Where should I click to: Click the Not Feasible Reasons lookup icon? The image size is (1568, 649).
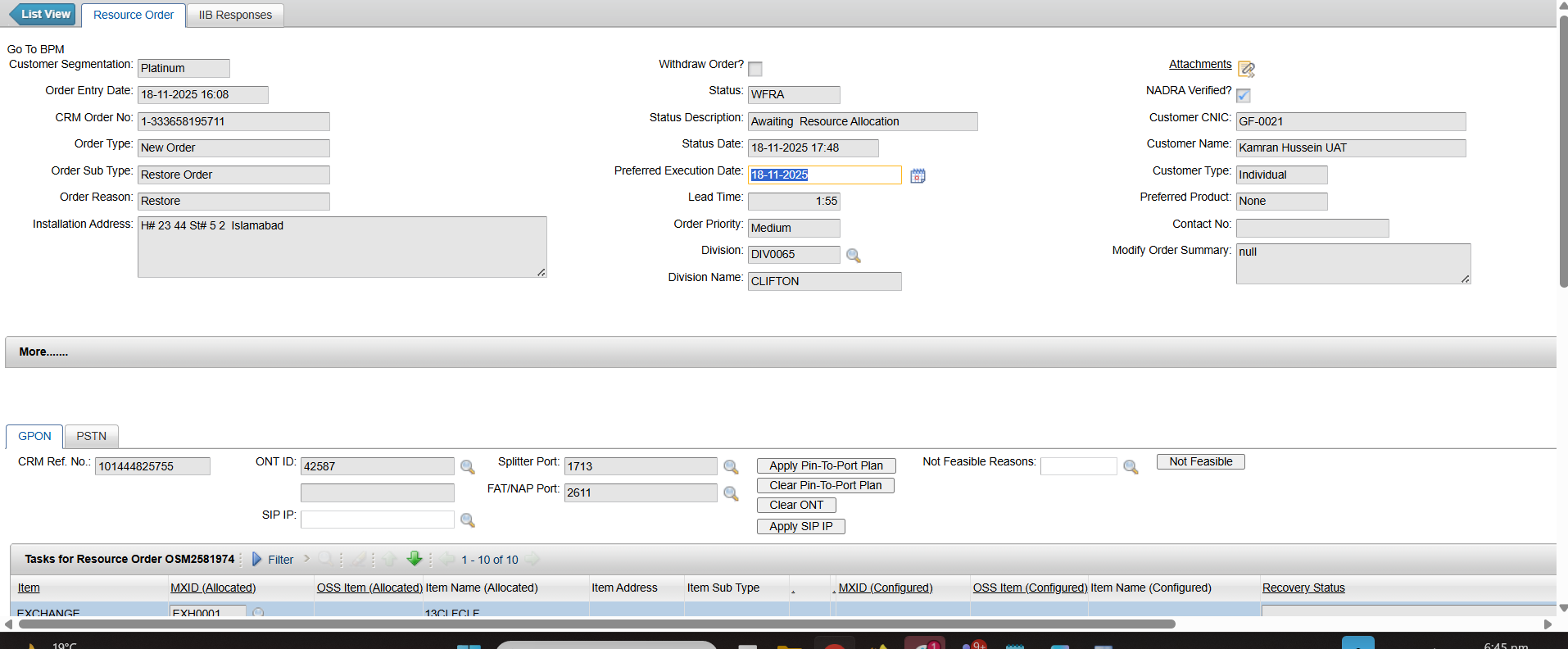(x=1131, y=467)
